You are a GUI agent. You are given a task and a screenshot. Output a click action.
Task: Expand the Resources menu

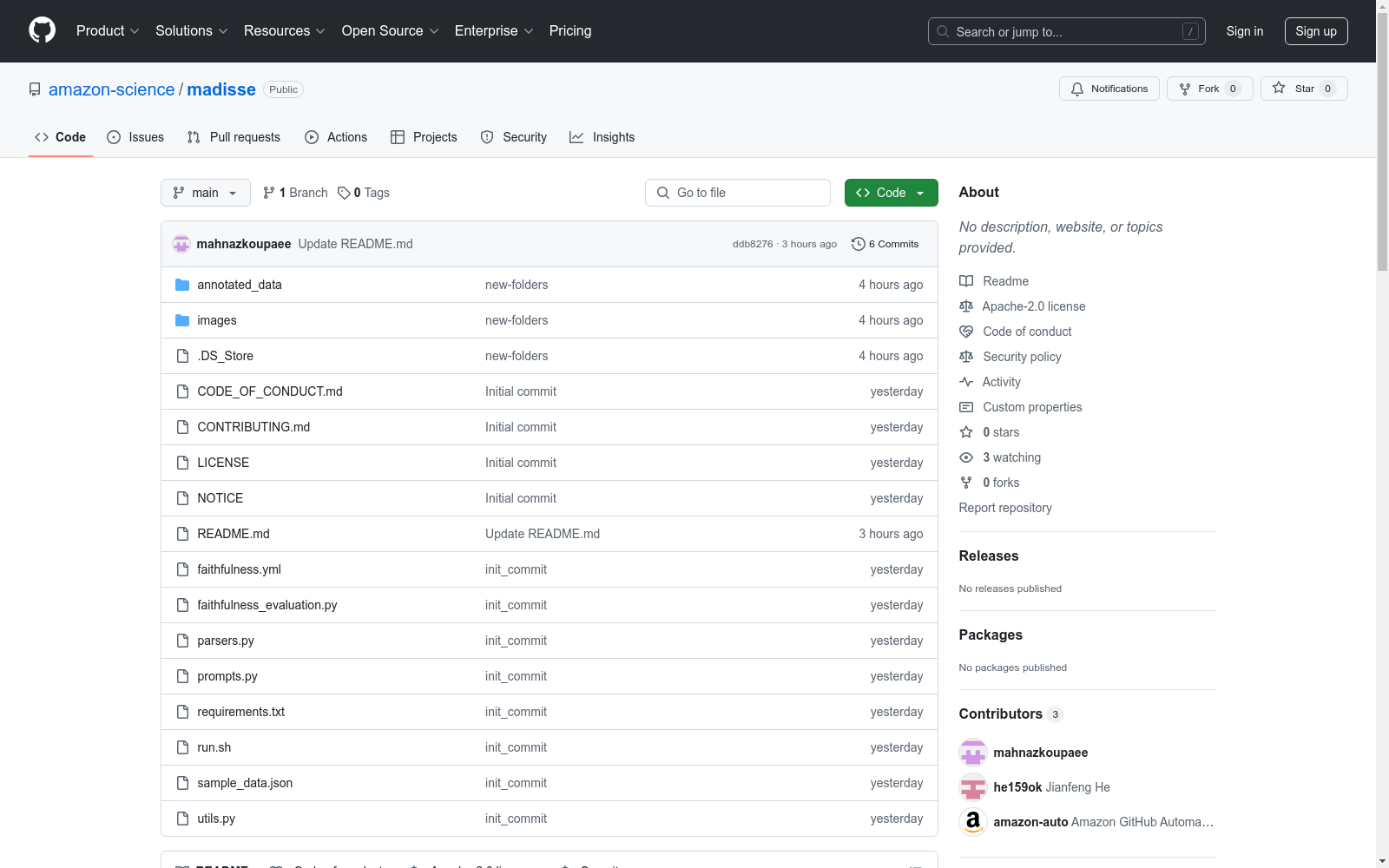coord(285,30)
